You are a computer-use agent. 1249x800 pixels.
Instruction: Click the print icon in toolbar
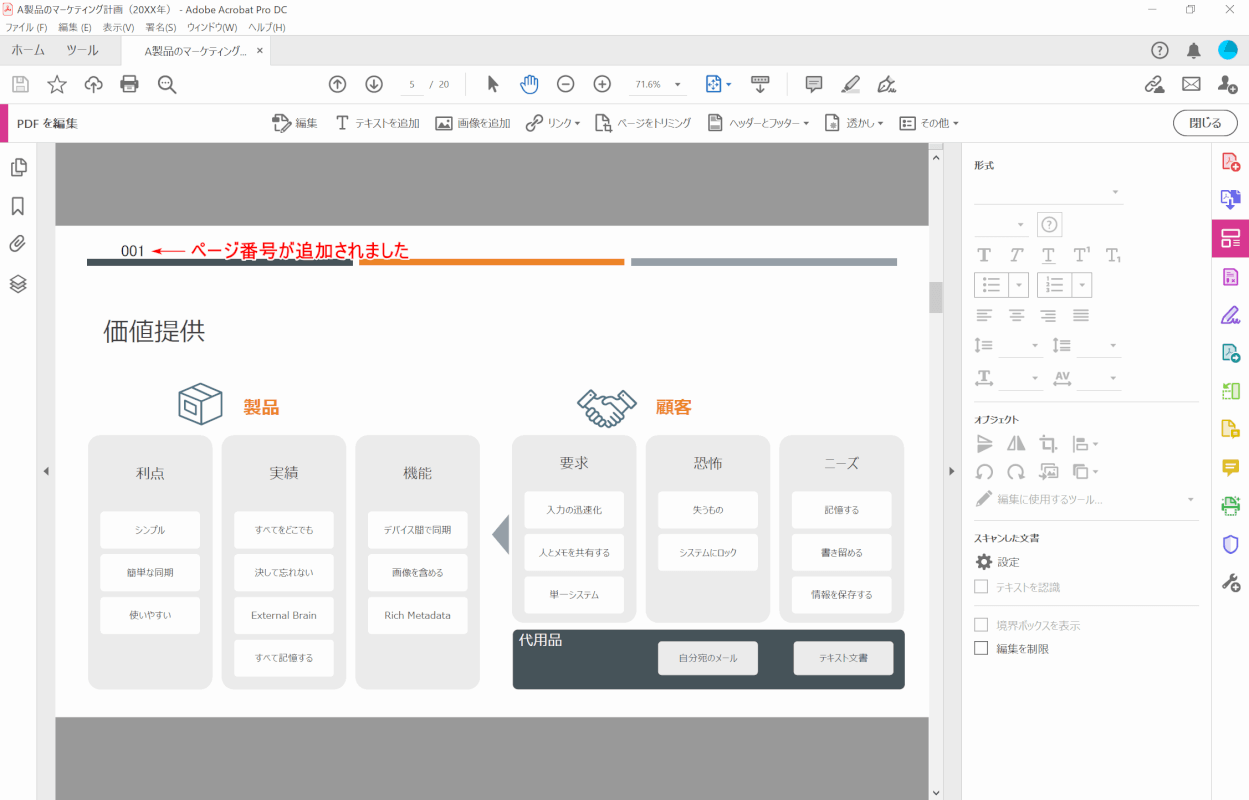click(x=130, y=84)
